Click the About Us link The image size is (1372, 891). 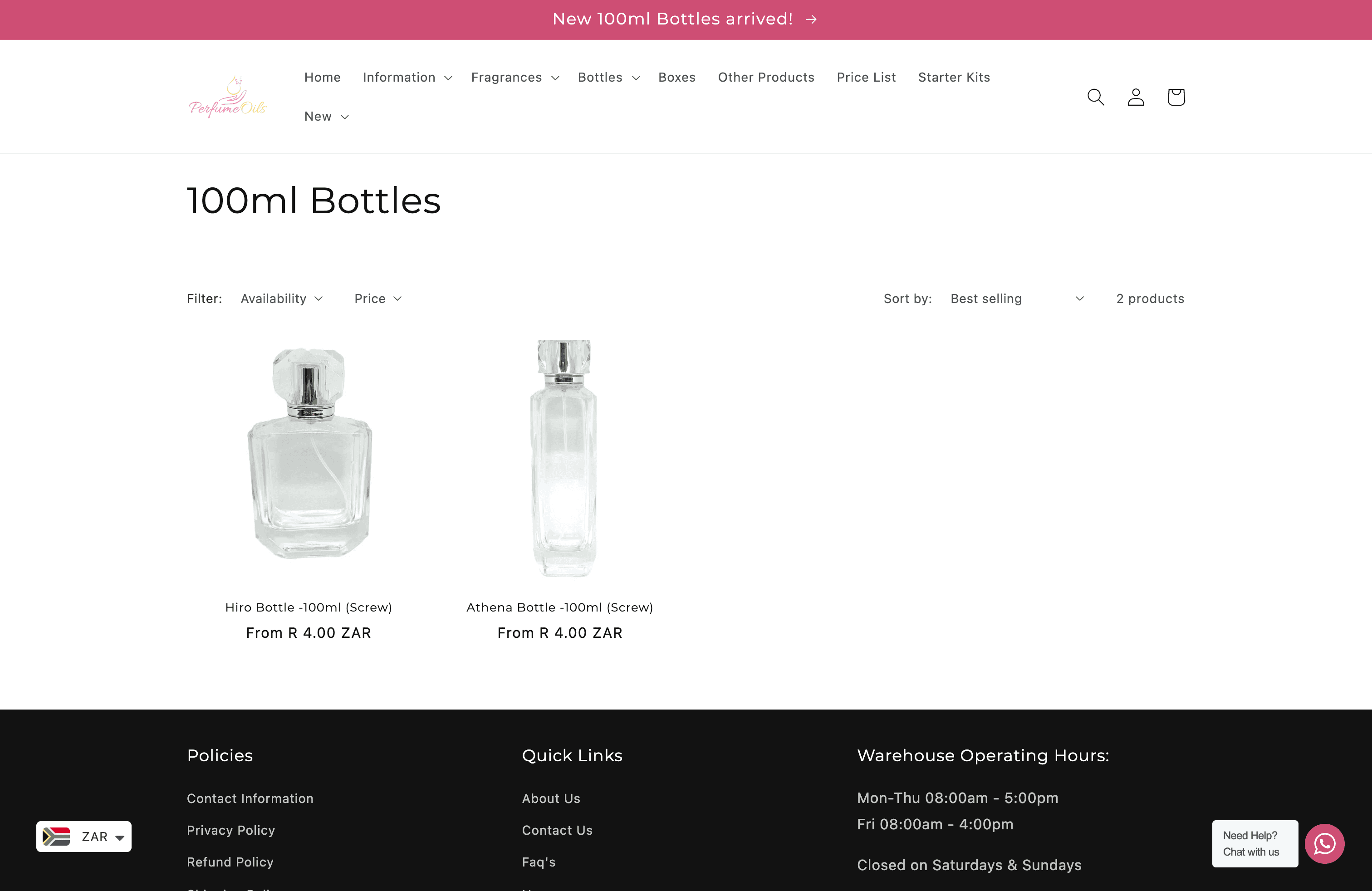550,798
